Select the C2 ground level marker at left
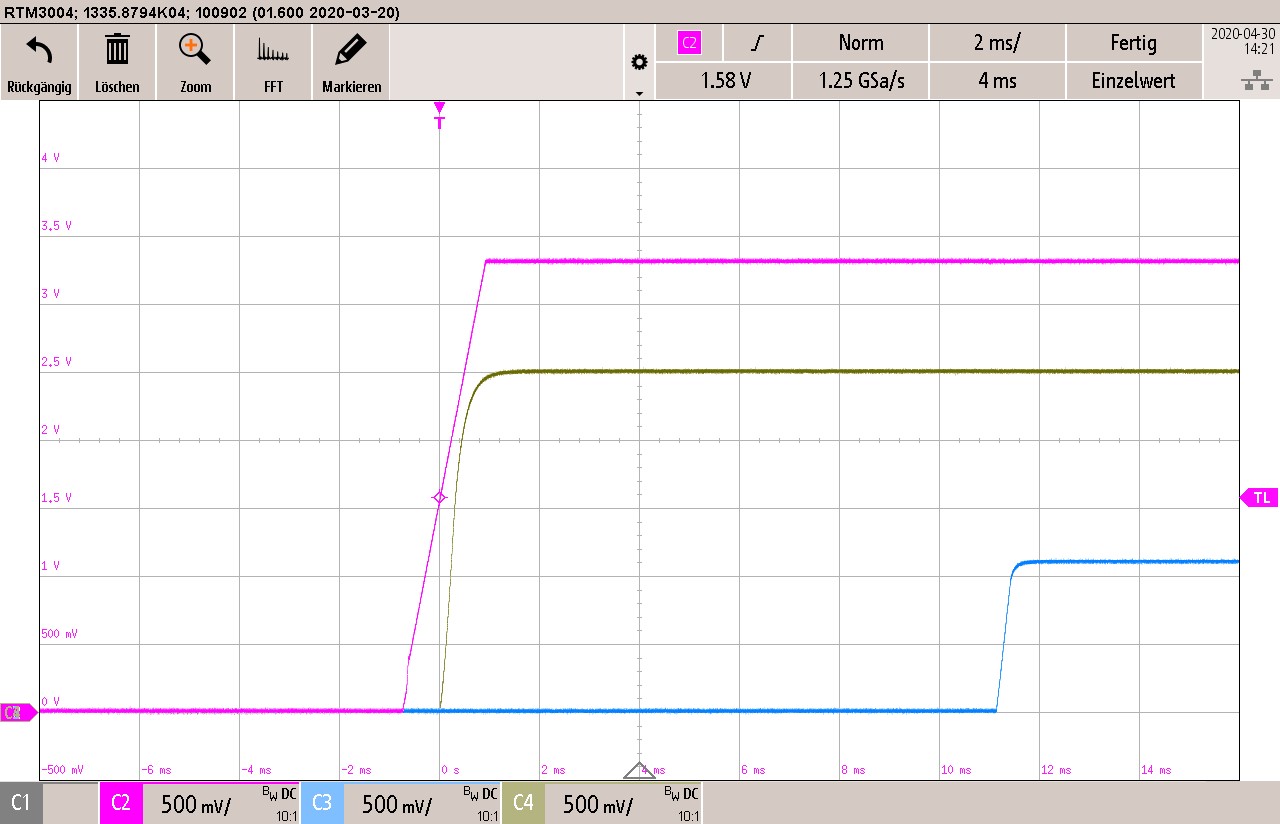The width and height of the screenshot is (1280, 824). [17, 712]
